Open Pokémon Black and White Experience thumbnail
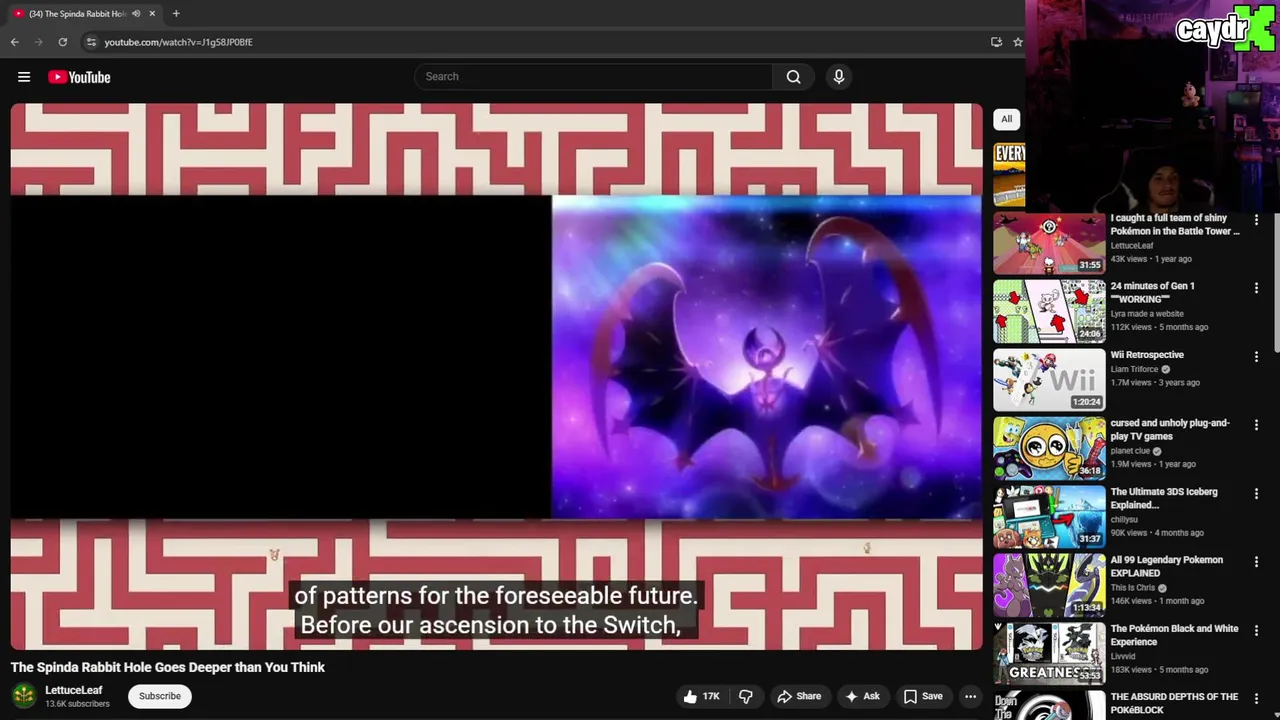1280x720 pixels. click(x=1049, y=654)
